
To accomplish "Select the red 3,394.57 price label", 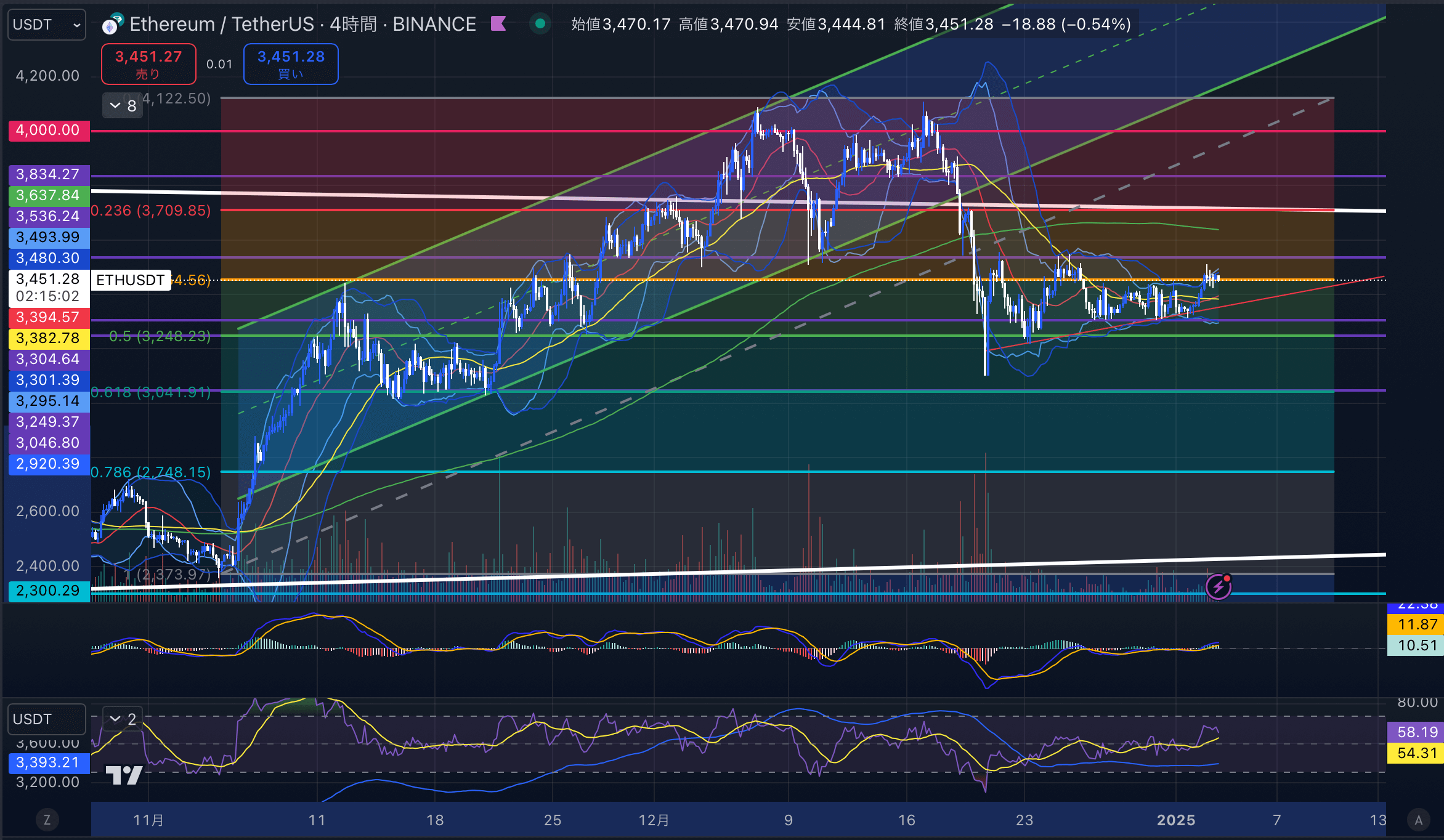I will pyautogui.click(x=49, y=317).
